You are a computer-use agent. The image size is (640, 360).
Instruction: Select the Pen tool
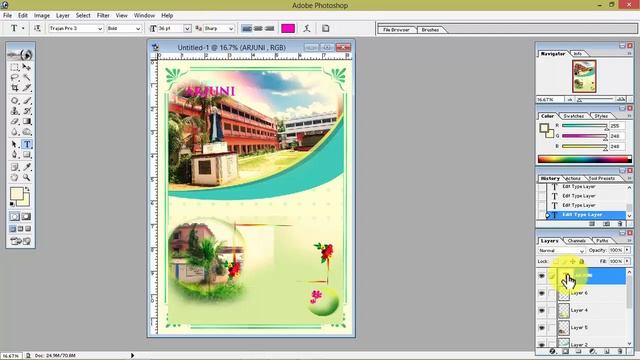[x=15, y=155]
